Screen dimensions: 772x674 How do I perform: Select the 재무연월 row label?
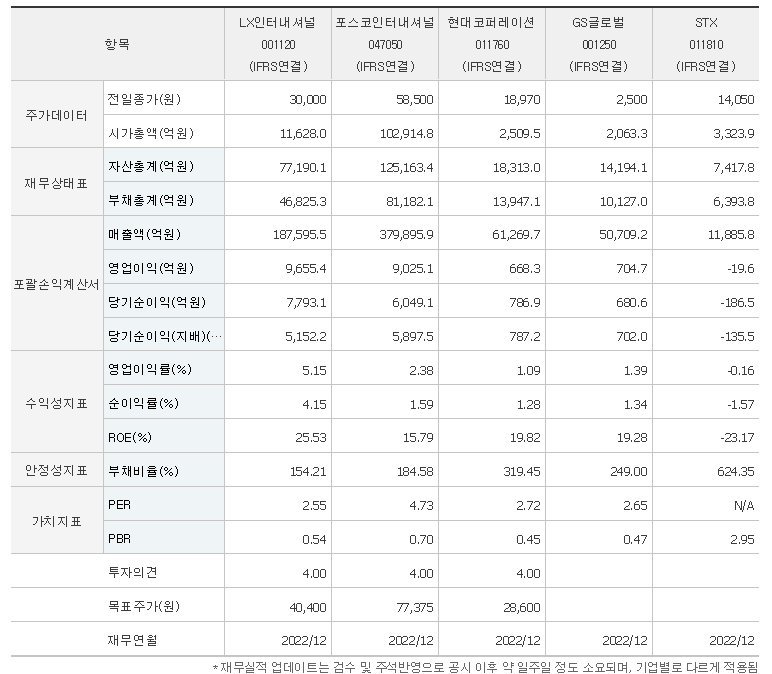coord(132,641)
